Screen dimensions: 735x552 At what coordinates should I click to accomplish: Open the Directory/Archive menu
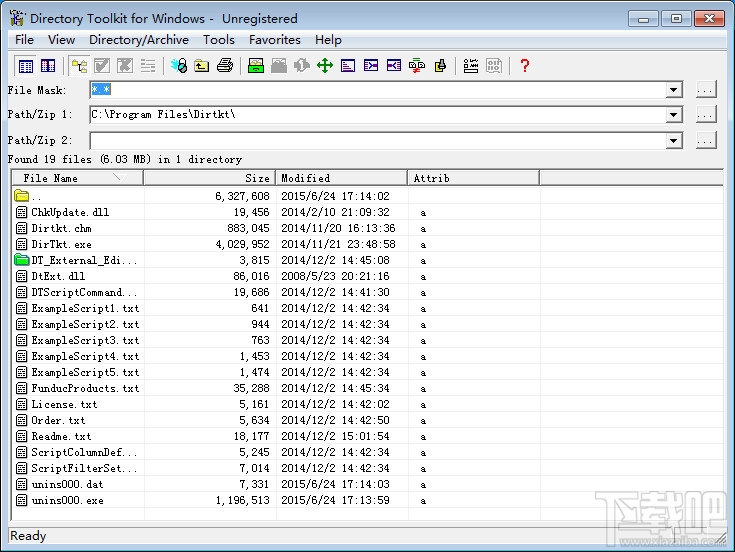coord(138,40)
